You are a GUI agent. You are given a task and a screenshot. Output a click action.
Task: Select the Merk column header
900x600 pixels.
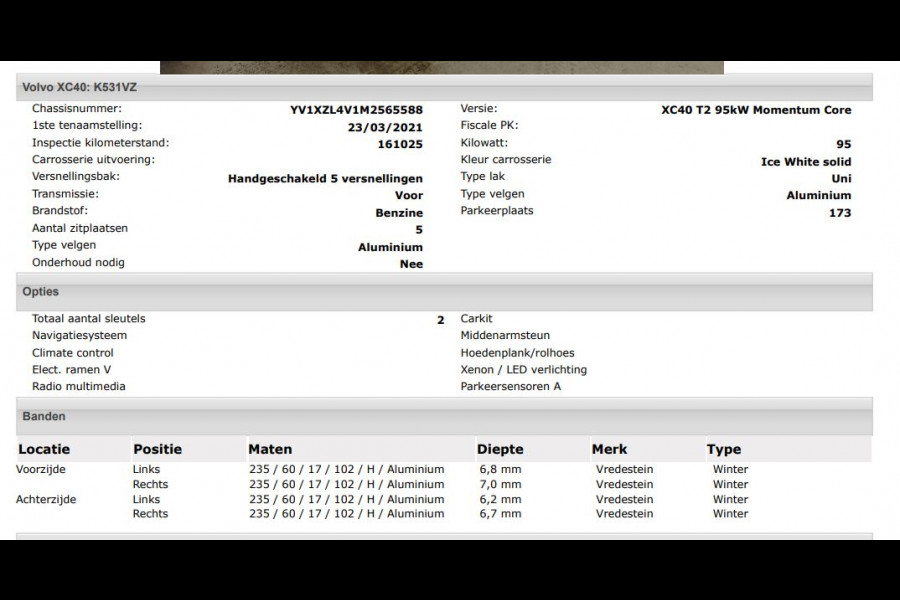click(x=608, y=448)
